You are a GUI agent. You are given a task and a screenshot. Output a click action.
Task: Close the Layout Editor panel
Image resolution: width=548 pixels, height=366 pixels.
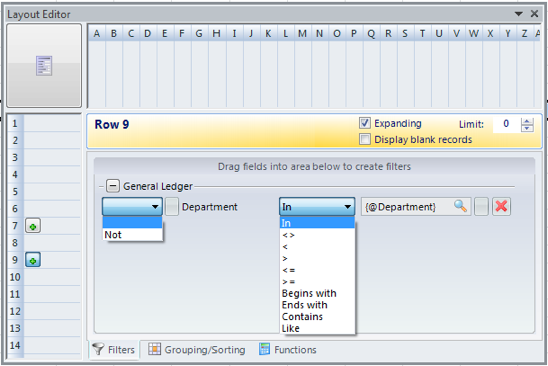coord(534,14)
